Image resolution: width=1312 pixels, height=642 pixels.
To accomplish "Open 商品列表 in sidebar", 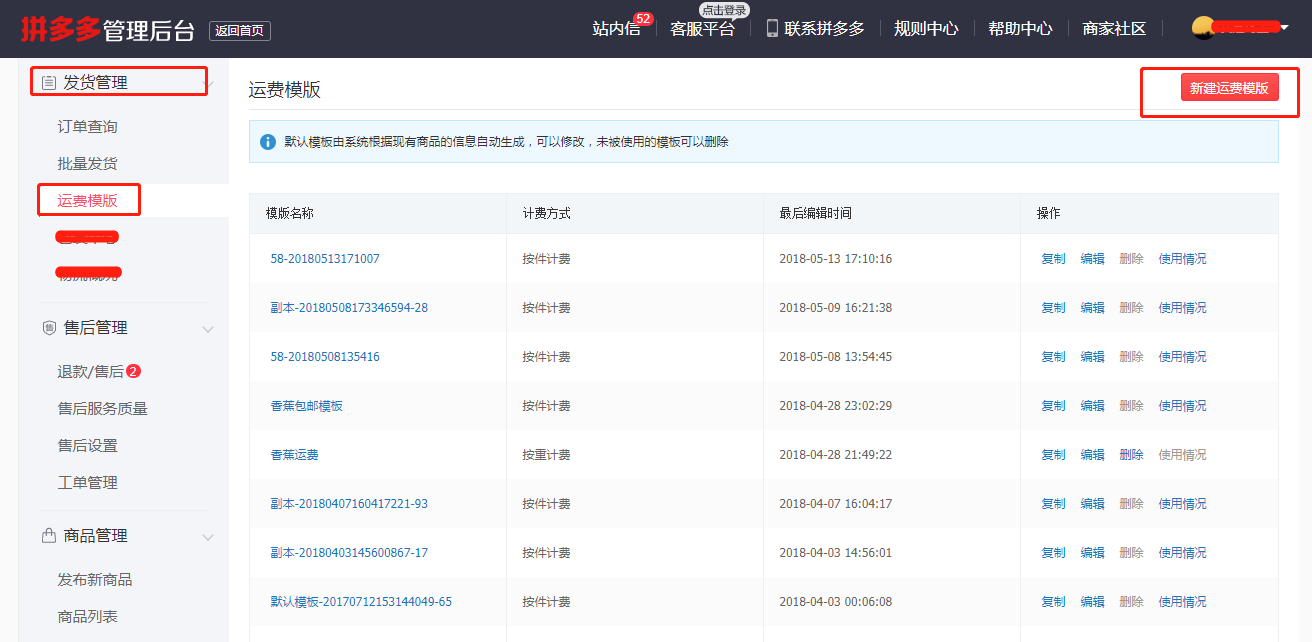I will coord(88,617).
